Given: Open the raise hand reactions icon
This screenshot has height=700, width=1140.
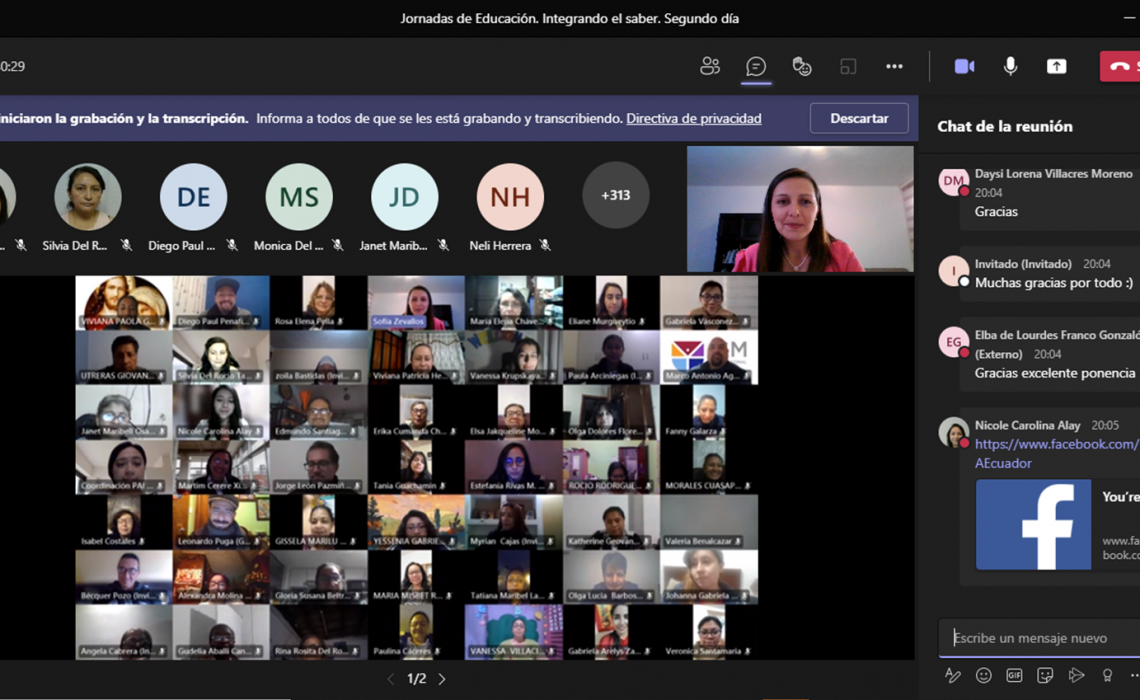Looking at the screenshot, I should pyautogui.click(x=801, y=66).
